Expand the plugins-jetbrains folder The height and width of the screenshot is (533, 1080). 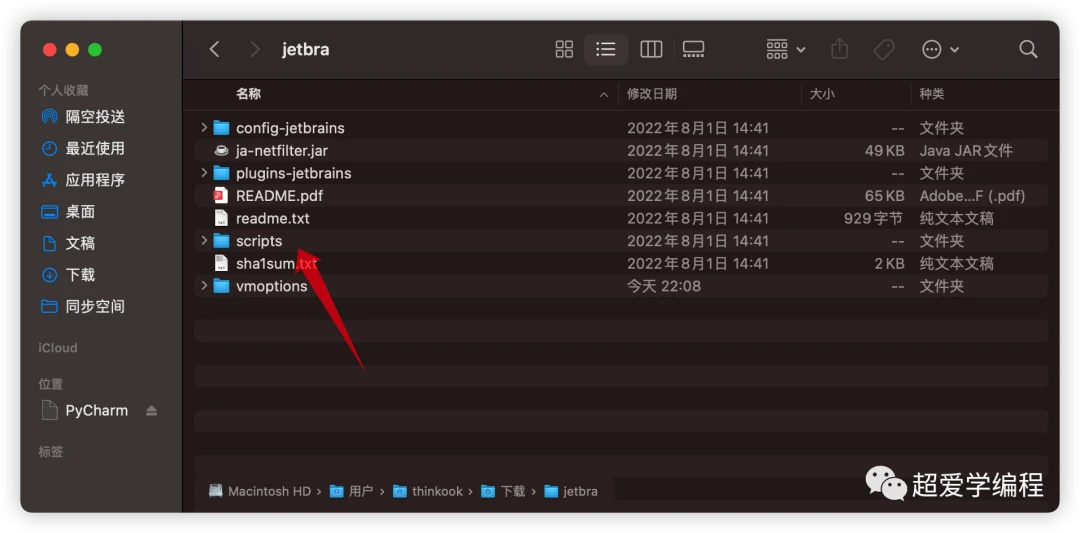(x=204, y=172)
